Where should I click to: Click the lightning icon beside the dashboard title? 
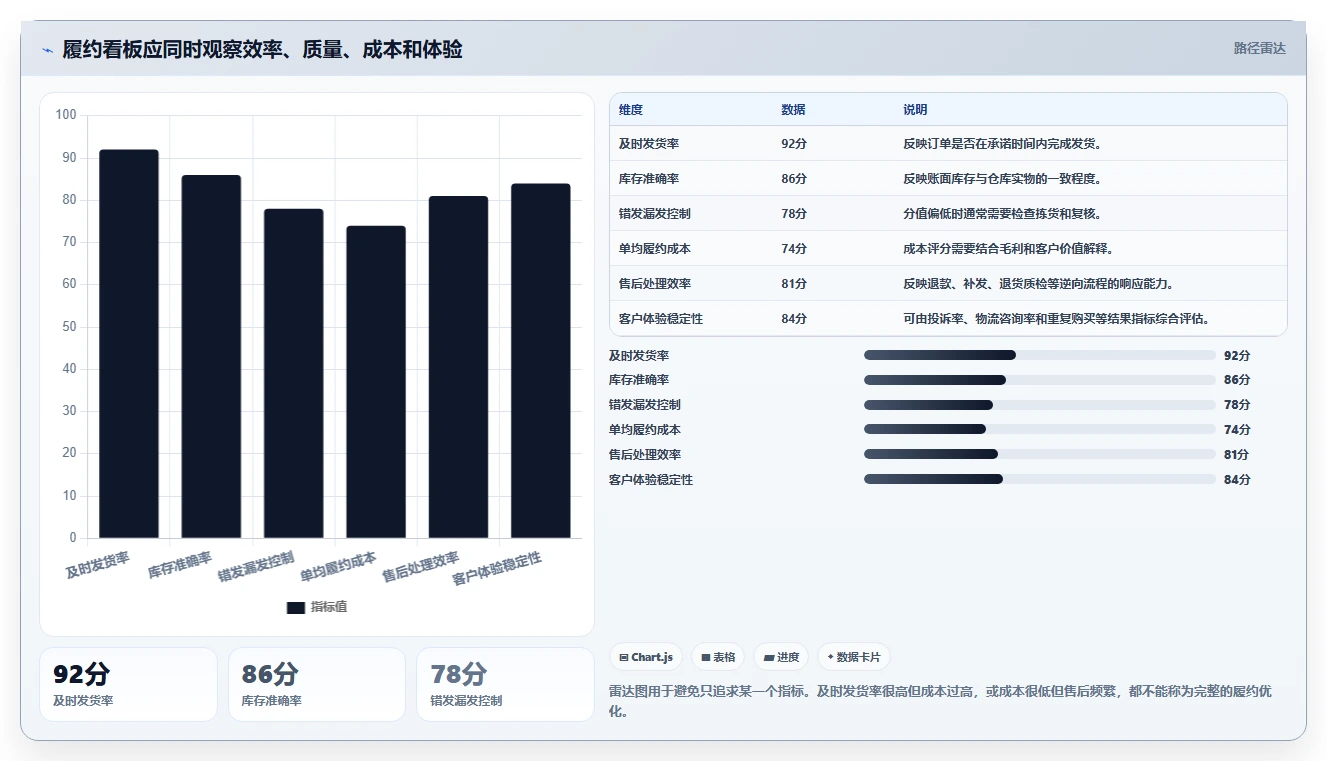pos(48,50)
